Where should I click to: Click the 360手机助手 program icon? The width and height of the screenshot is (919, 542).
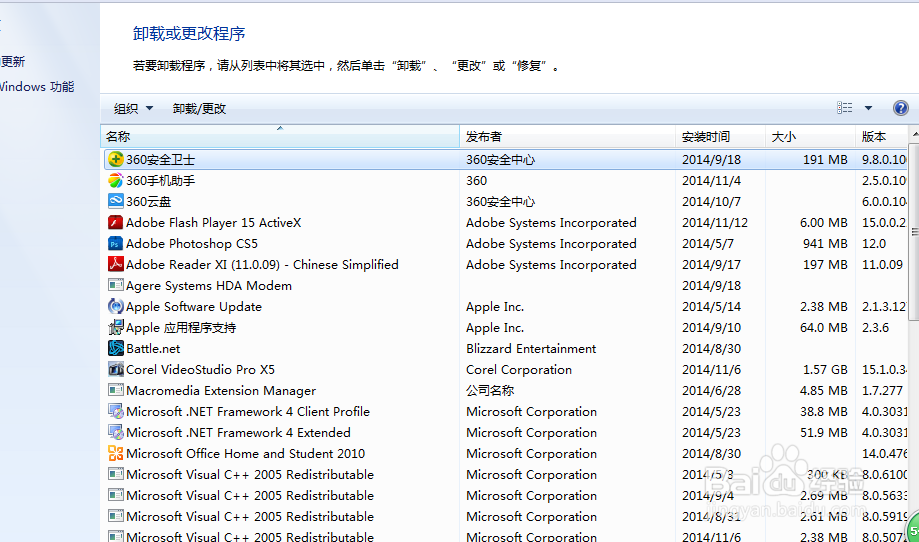click(116, 181)
